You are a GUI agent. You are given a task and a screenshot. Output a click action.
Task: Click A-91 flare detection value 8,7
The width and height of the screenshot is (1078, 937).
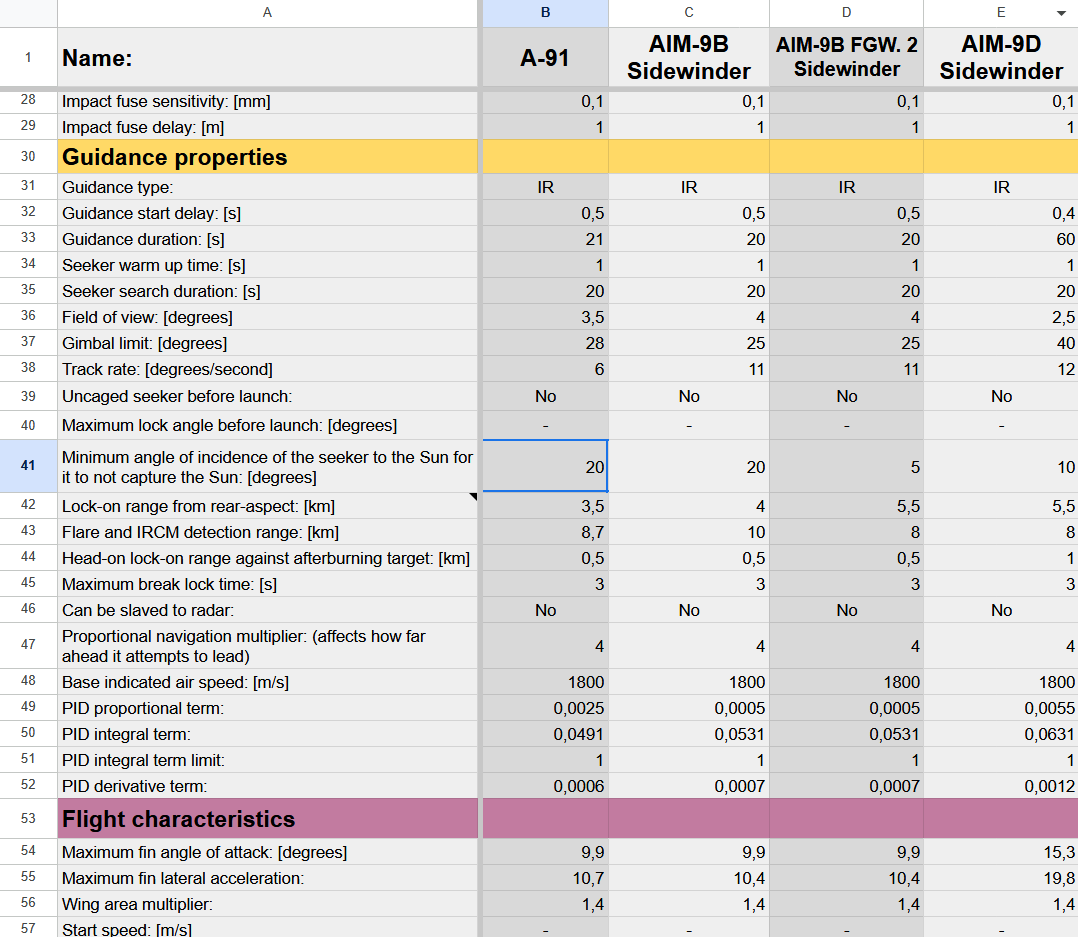click(545, 532)
